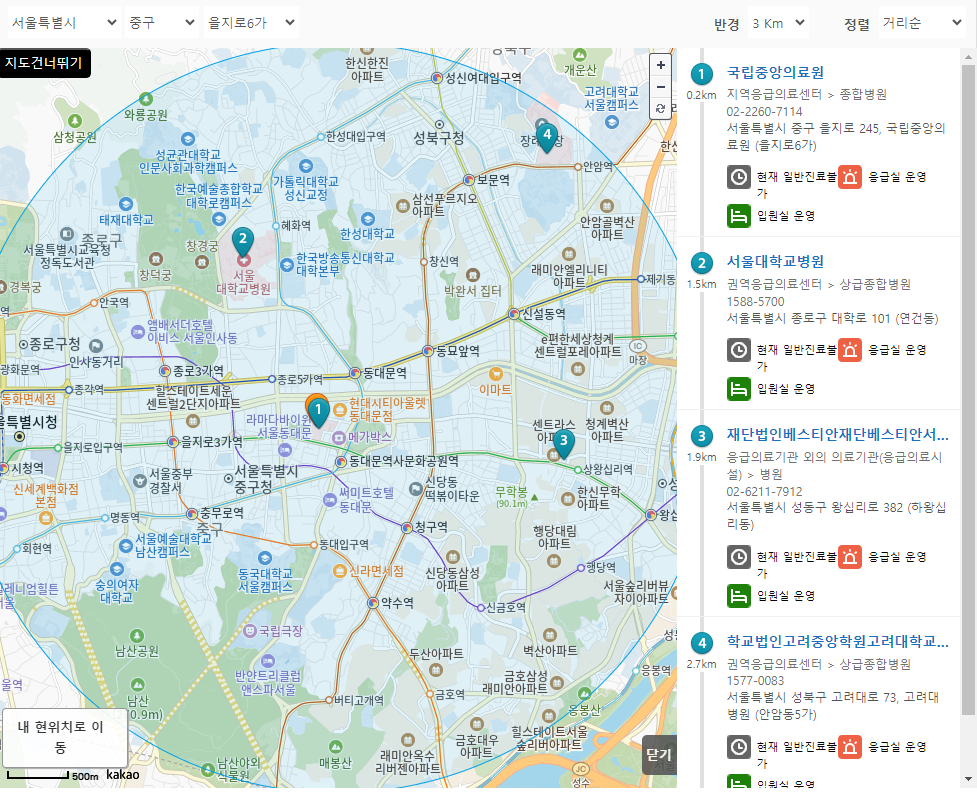Click bed icon in 서울대학교병원 entry
The height and width of the screenshot is (808, 977).
[x=738, y=389]
